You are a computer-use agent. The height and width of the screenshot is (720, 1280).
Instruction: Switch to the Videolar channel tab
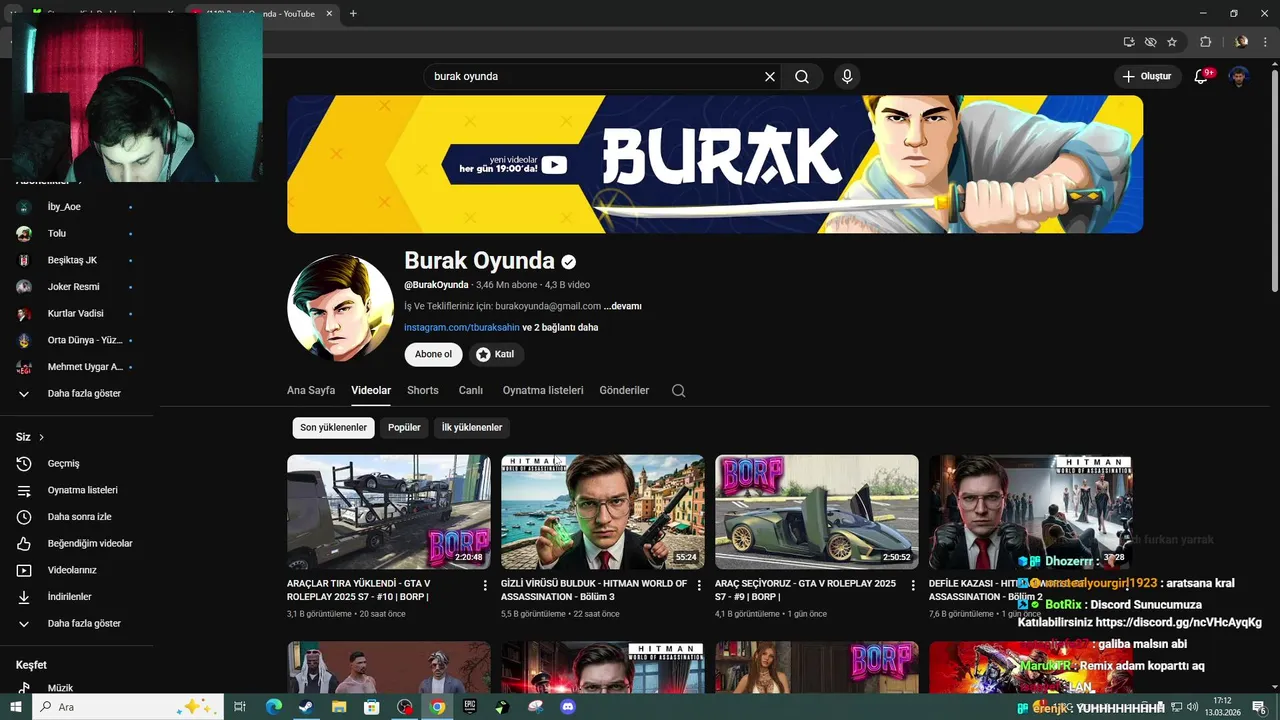pos(371,391)
